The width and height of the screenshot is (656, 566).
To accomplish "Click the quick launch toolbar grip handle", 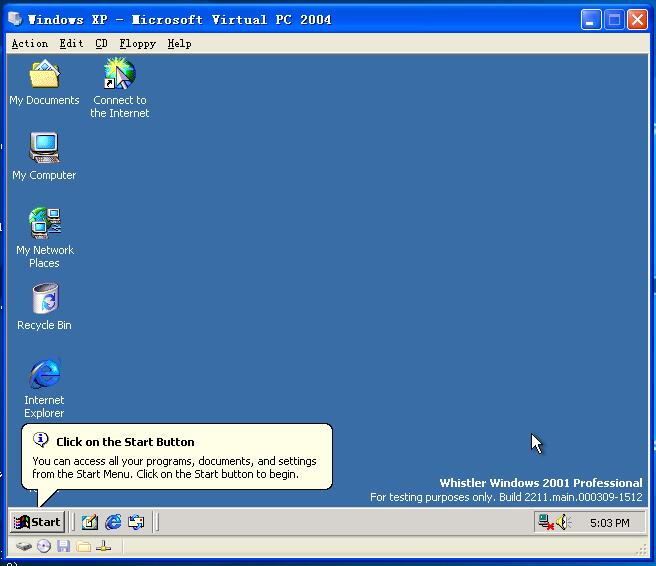I will 73,522.
